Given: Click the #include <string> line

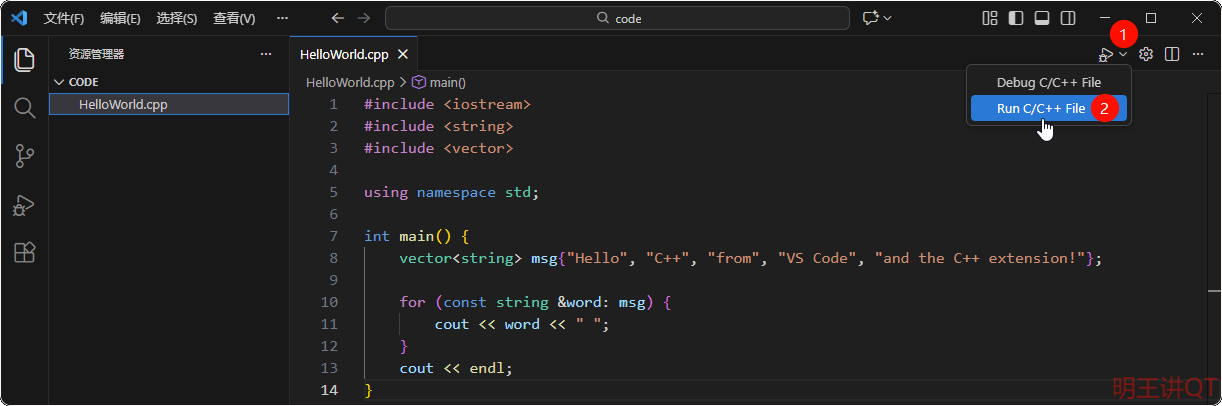Looking at the screenshot, I should pyautogui.click(x=438, y=126).
